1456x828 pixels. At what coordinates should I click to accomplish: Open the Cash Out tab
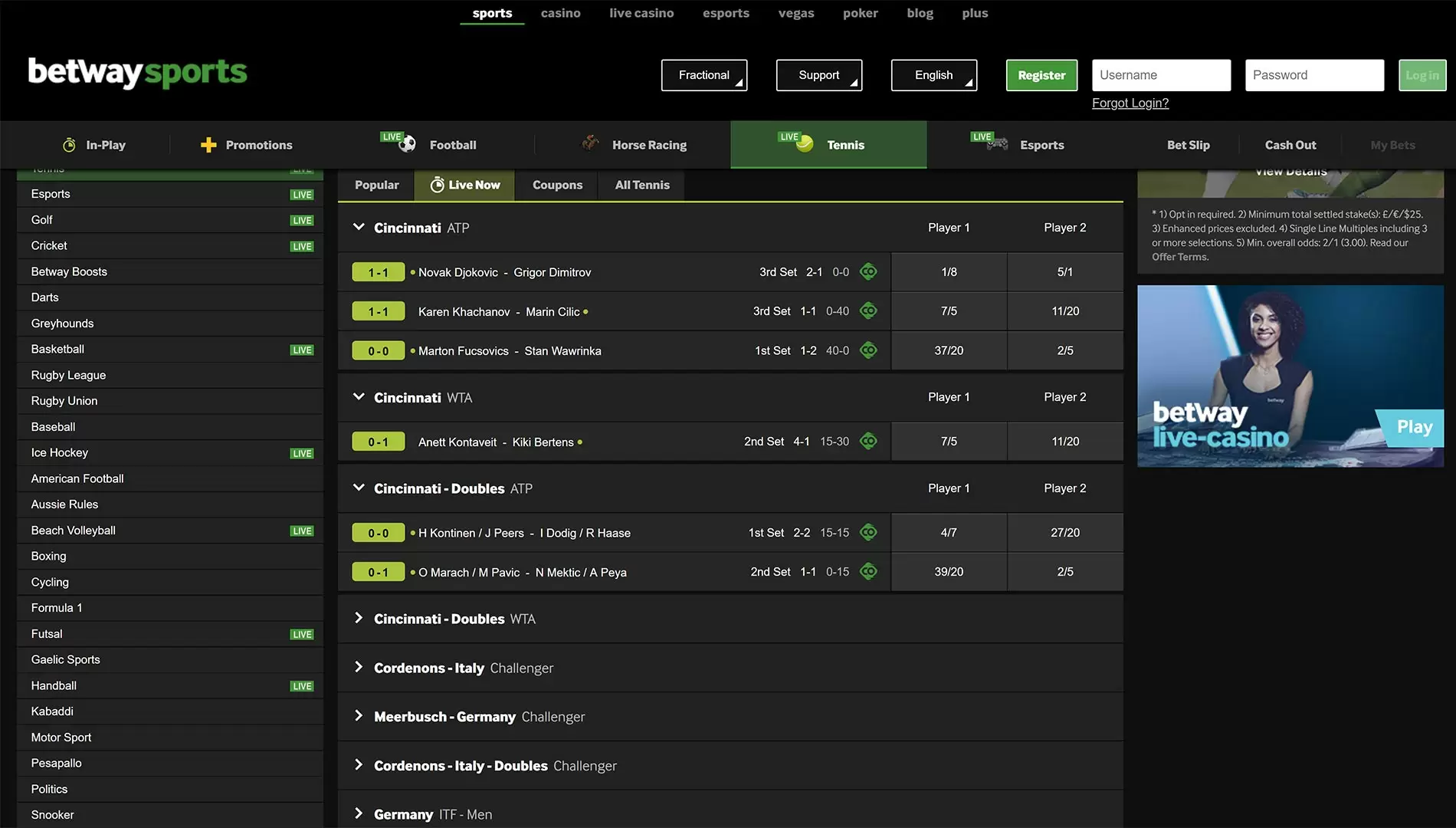pos(1290,145)
